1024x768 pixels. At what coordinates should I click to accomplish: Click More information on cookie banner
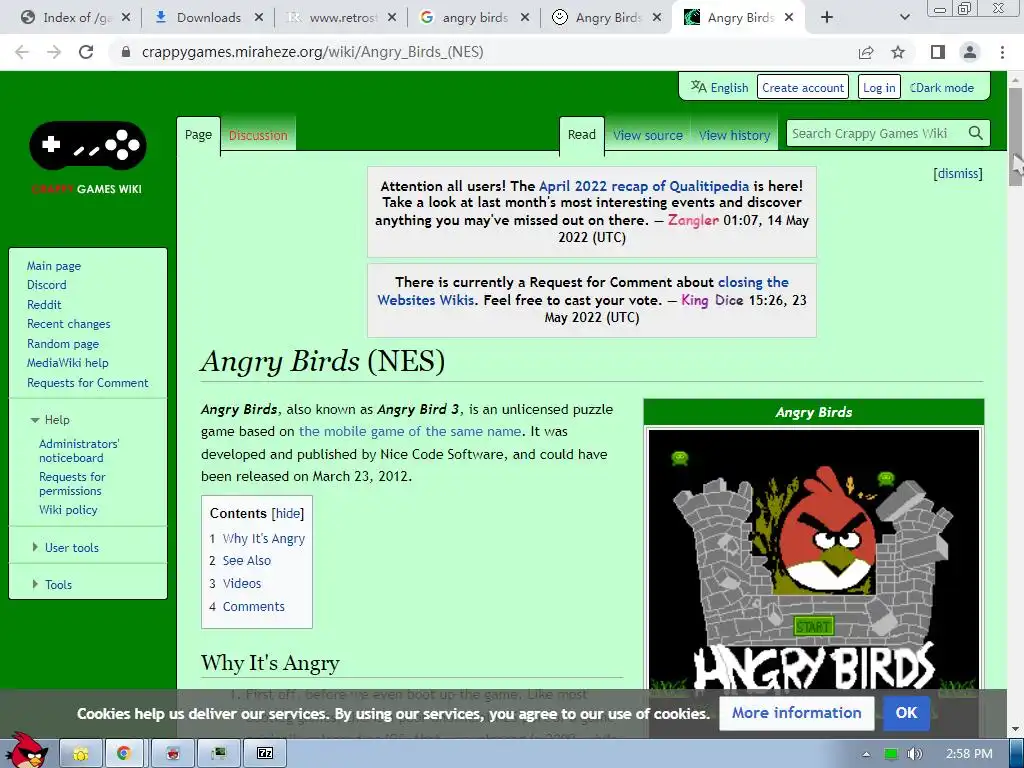[x=796, y=713]
